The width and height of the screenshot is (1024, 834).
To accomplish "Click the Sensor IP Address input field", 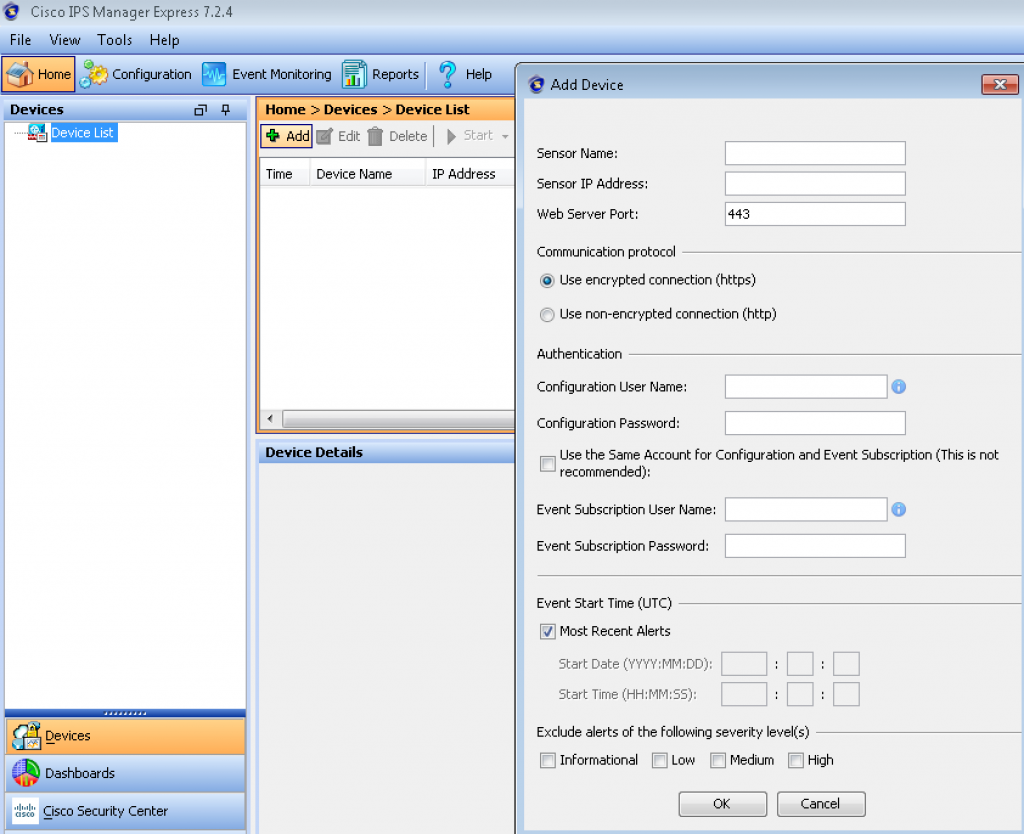I will pyautogui.click(x=815, y=184).
